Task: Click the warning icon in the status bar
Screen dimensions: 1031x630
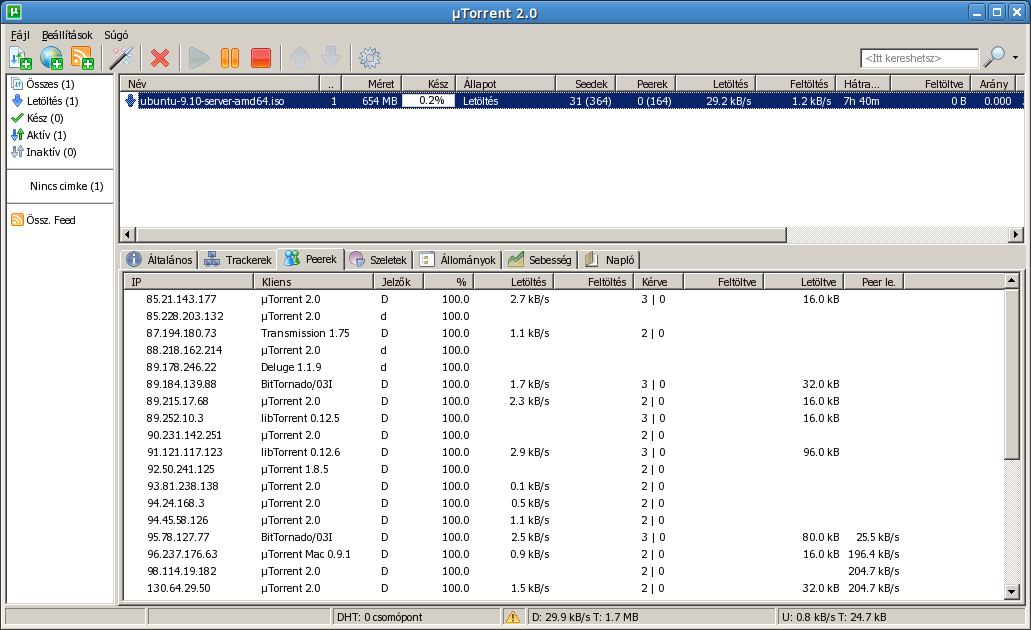Action: 512,617
